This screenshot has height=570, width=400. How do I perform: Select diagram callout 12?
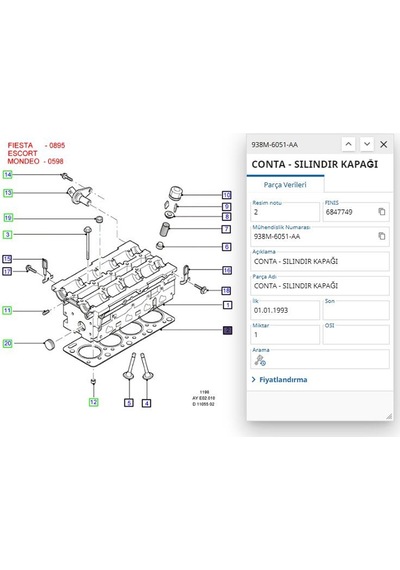(93, 402)
